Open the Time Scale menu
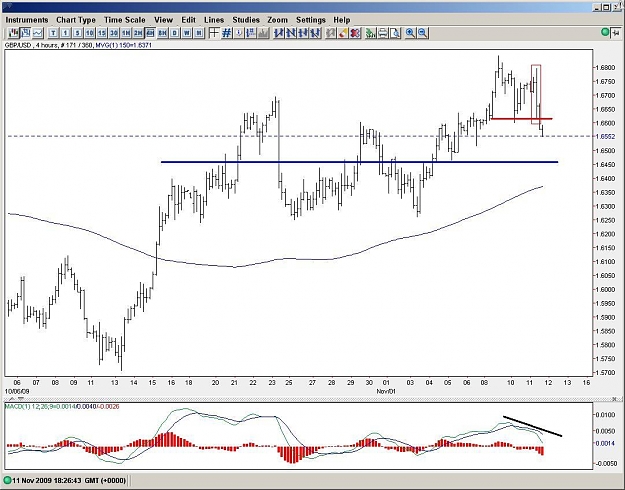 [x=125, y=20]
